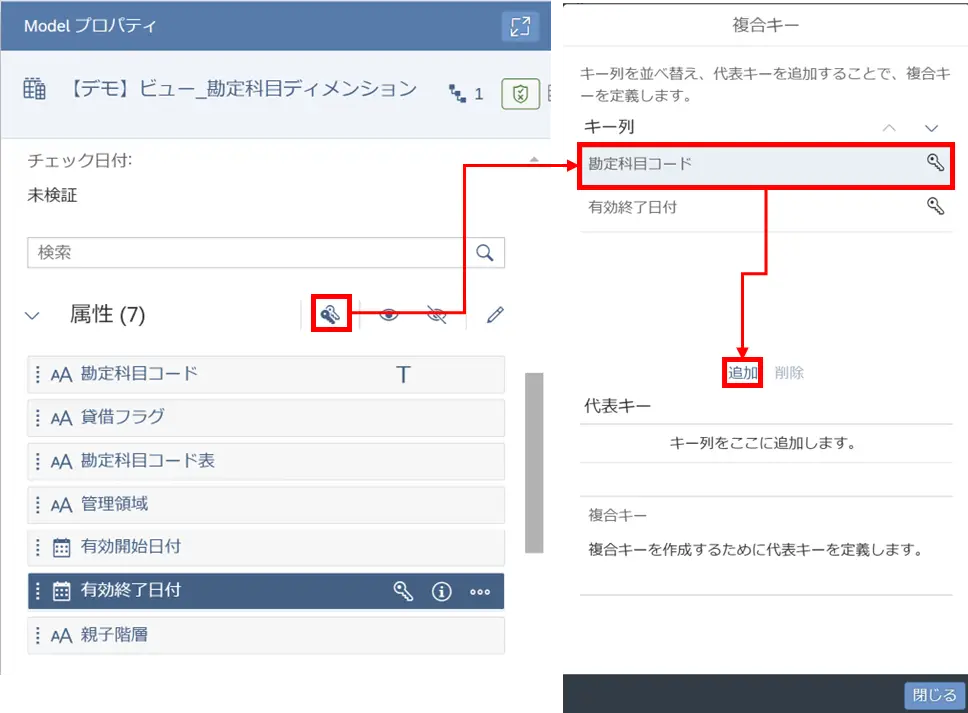The width and height of the screenshot is (968, 713).
Task: Select the 管理領域 attribute row
Action: [266, 504]
